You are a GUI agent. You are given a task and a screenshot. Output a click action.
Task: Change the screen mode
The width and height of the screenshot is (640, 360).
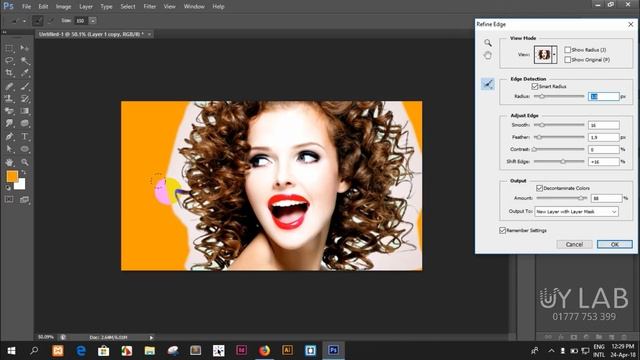pyautogui.click(x=24, y=200)
